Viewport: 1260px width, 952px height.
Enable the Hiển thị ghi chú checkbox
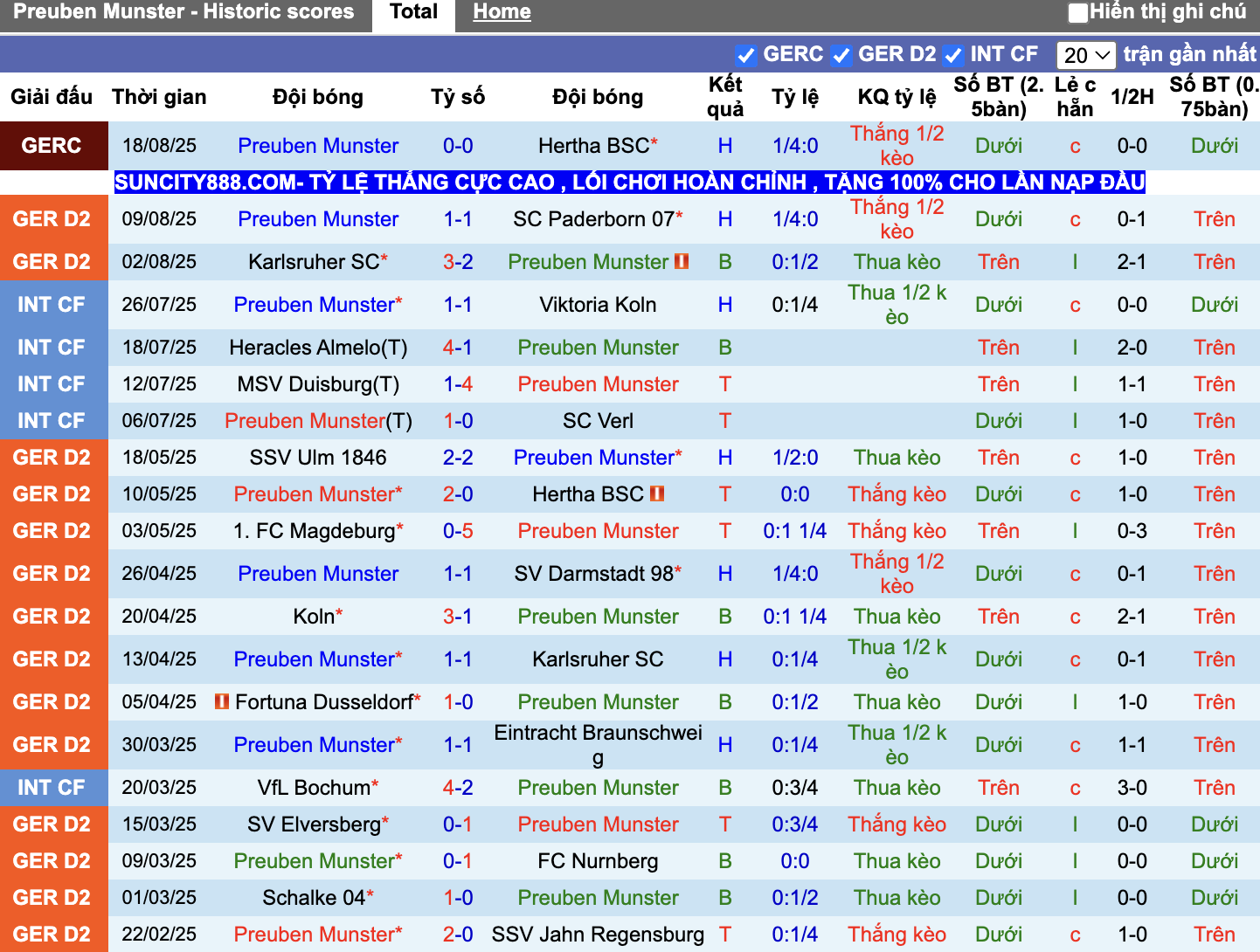coord(1078,12)
